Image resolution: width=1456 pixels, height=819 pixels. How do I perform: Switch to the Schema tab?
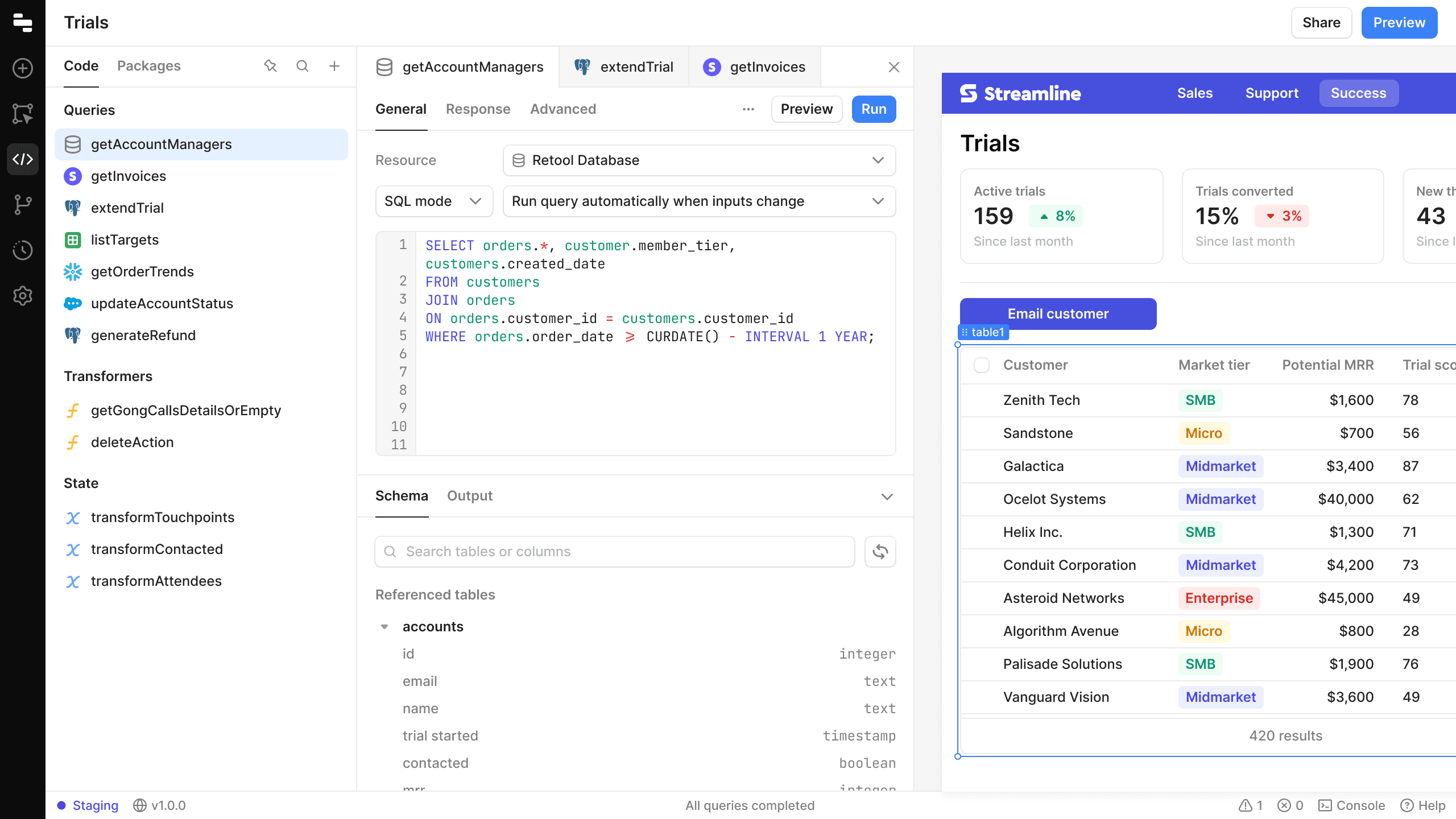[402, 496]
